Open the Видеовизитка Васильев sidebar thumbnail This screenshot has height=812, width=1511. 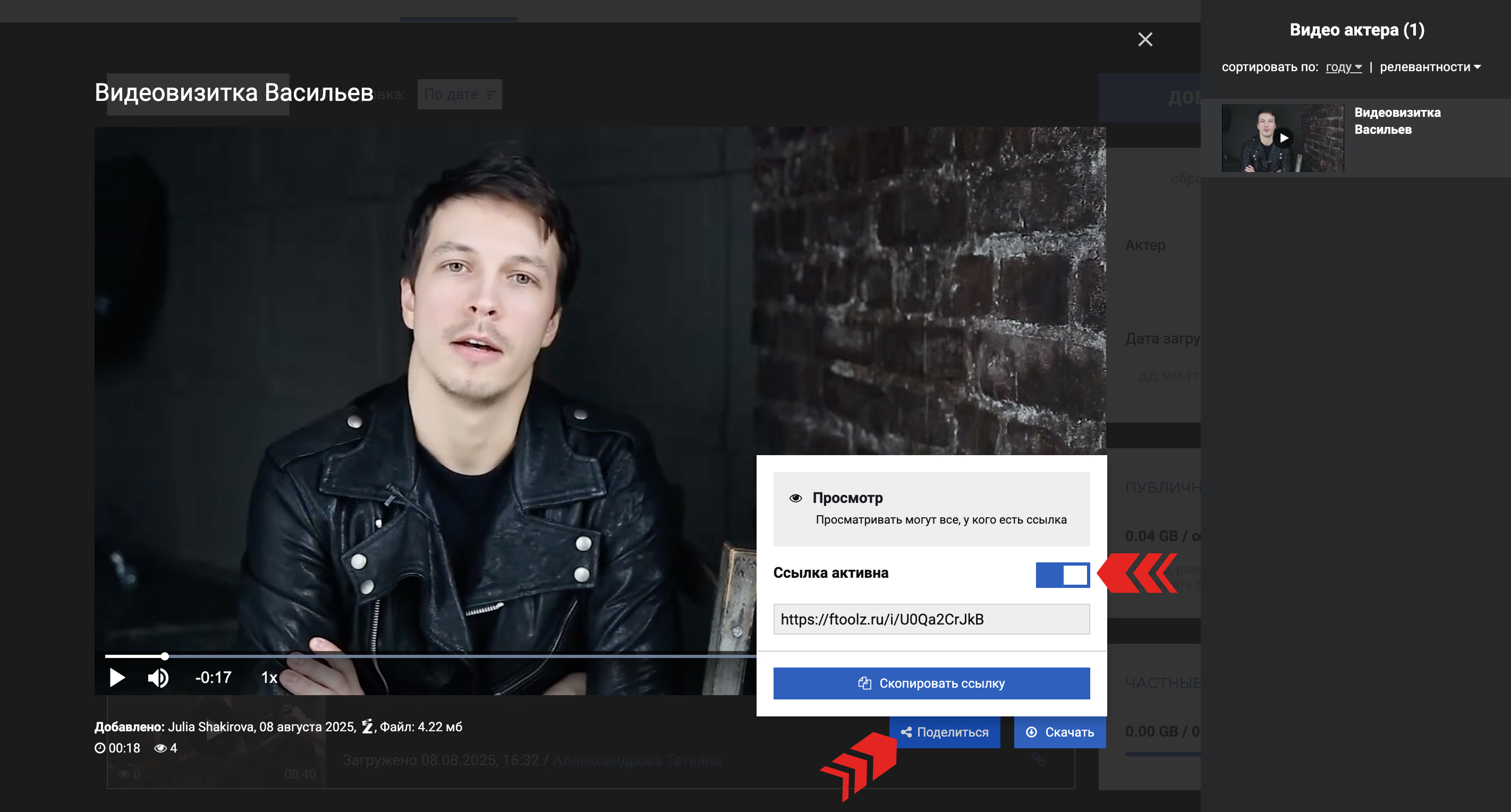[1282, 139]
